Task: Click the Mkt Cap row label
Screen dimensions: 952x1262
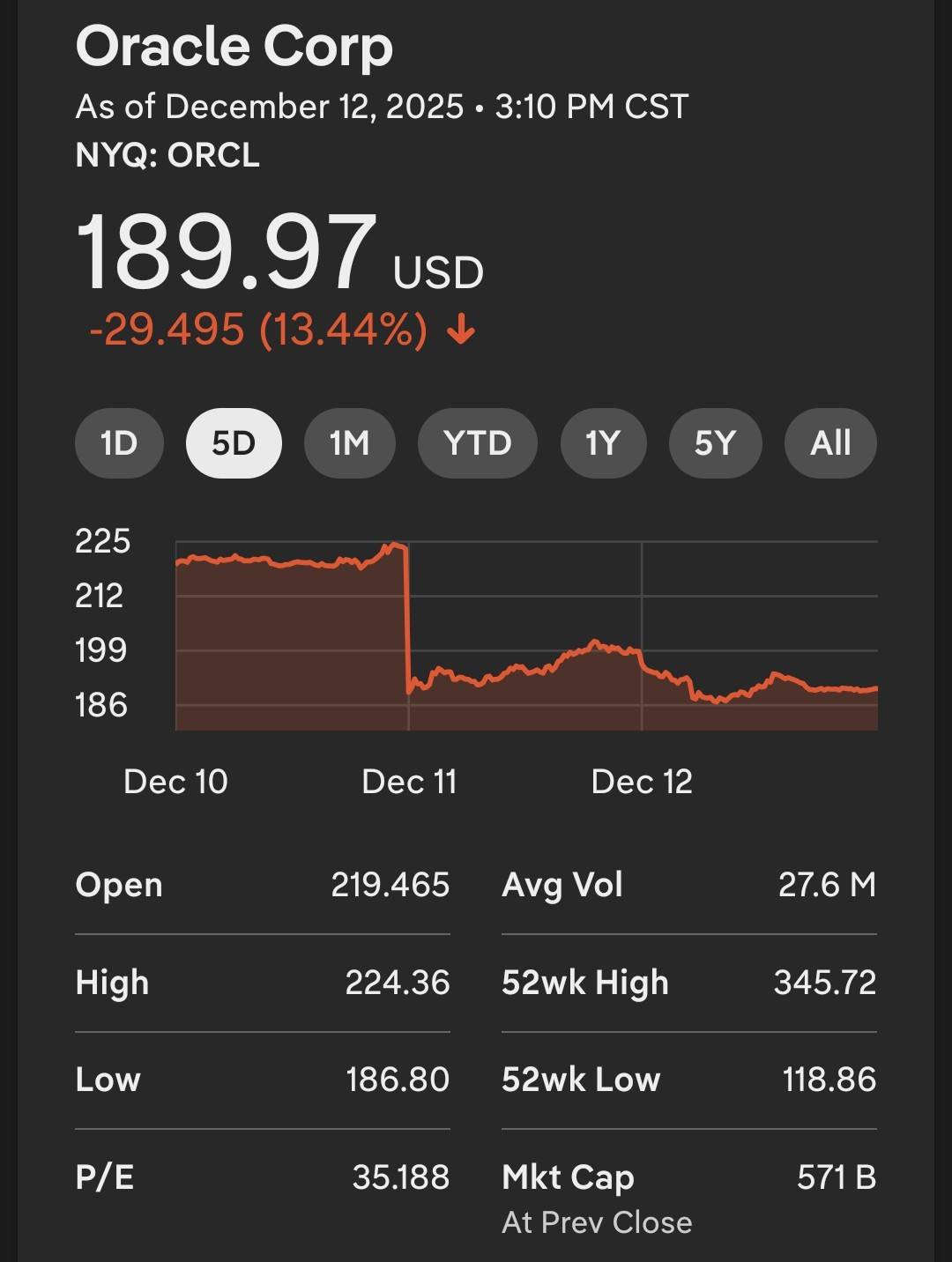Action: tap(568, 1177)
